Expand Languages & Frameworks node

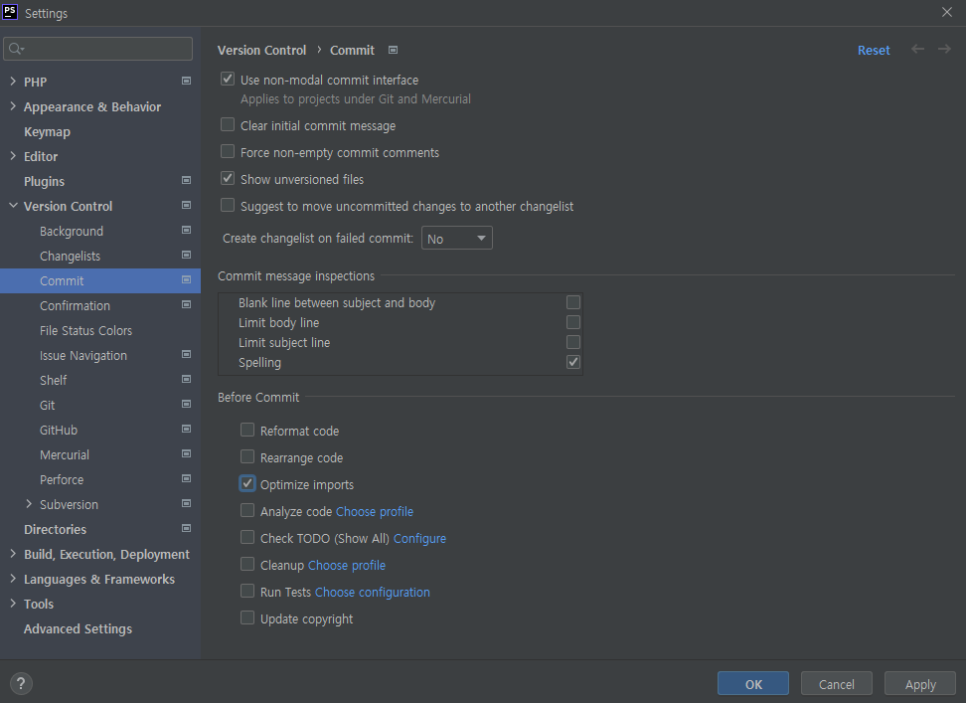(13, 579)
